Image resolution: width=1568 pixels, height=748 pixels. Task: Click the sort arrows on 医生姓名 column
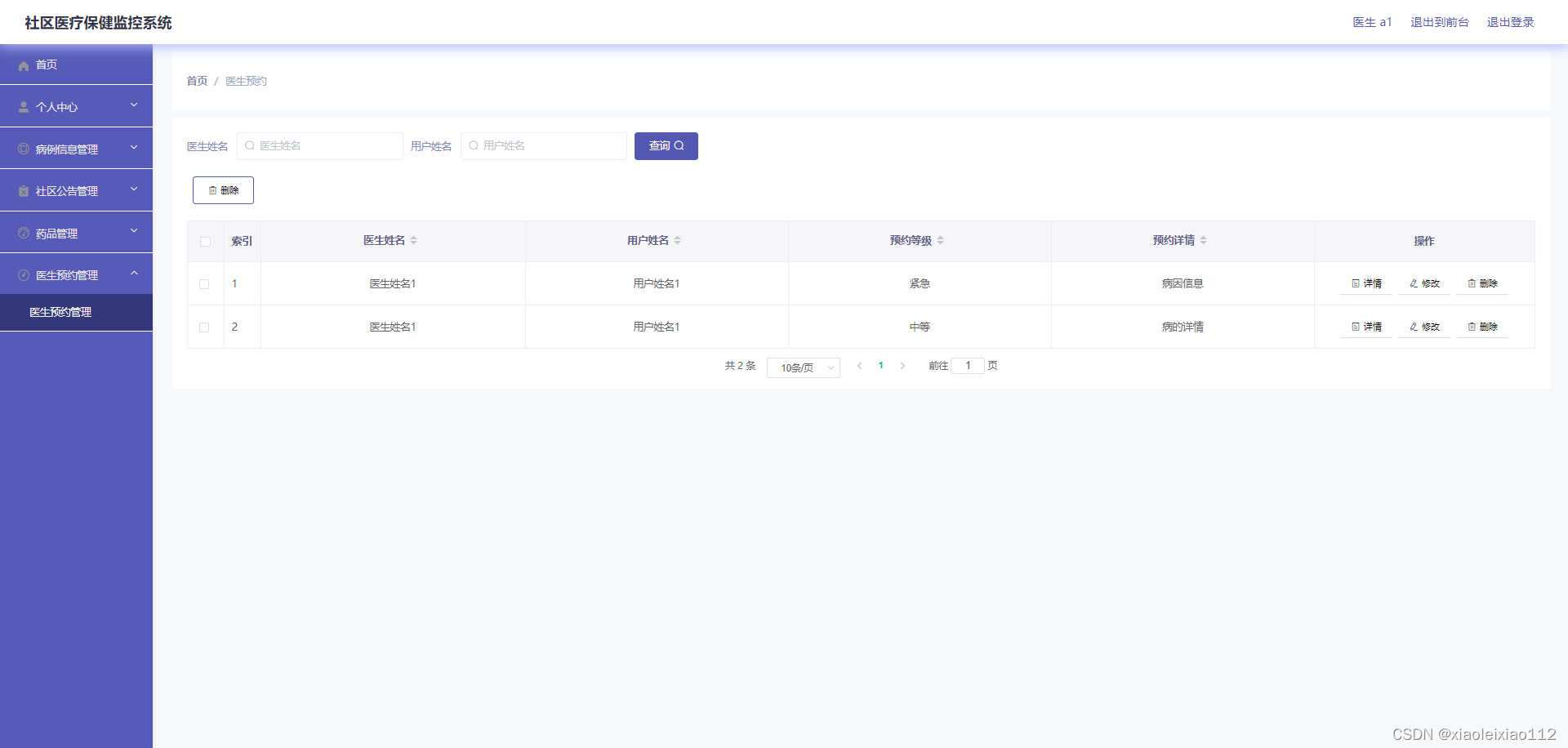coord(414,240)
